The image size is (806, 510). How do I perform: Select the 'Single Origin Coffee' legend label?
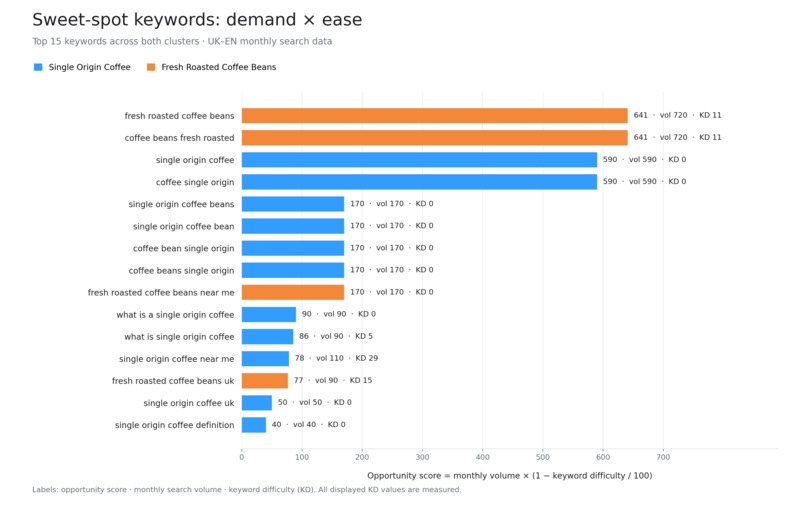(89, 67)
